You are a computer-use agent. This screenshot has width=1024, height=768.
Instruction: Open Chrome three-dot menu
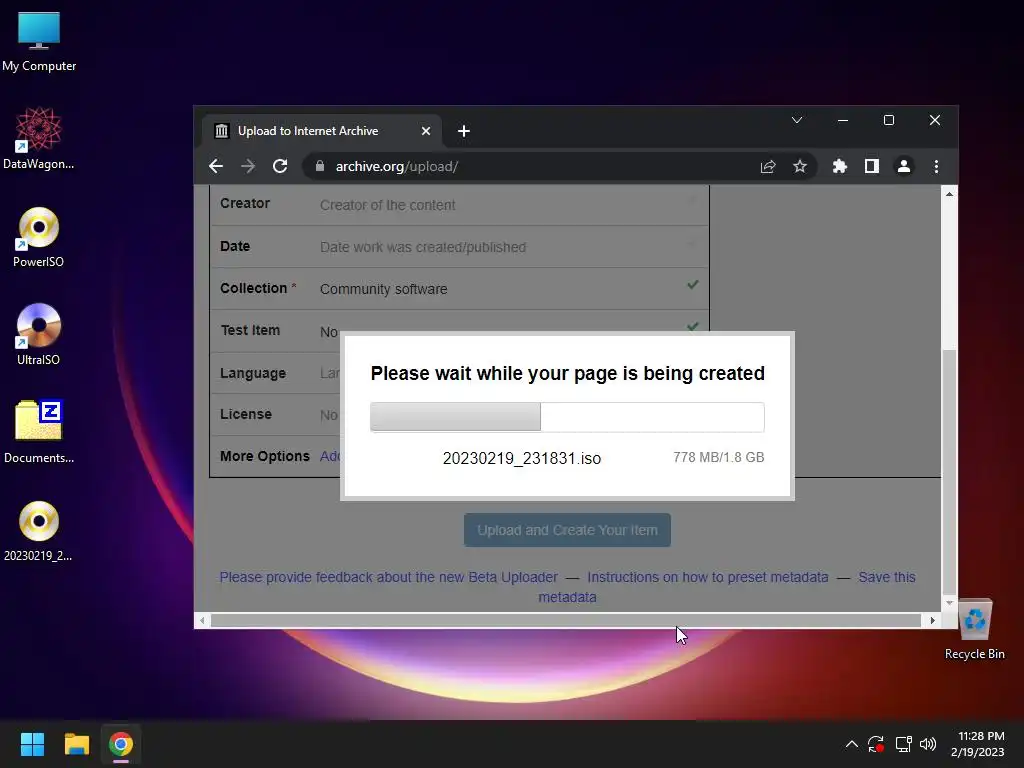point(936,167)
